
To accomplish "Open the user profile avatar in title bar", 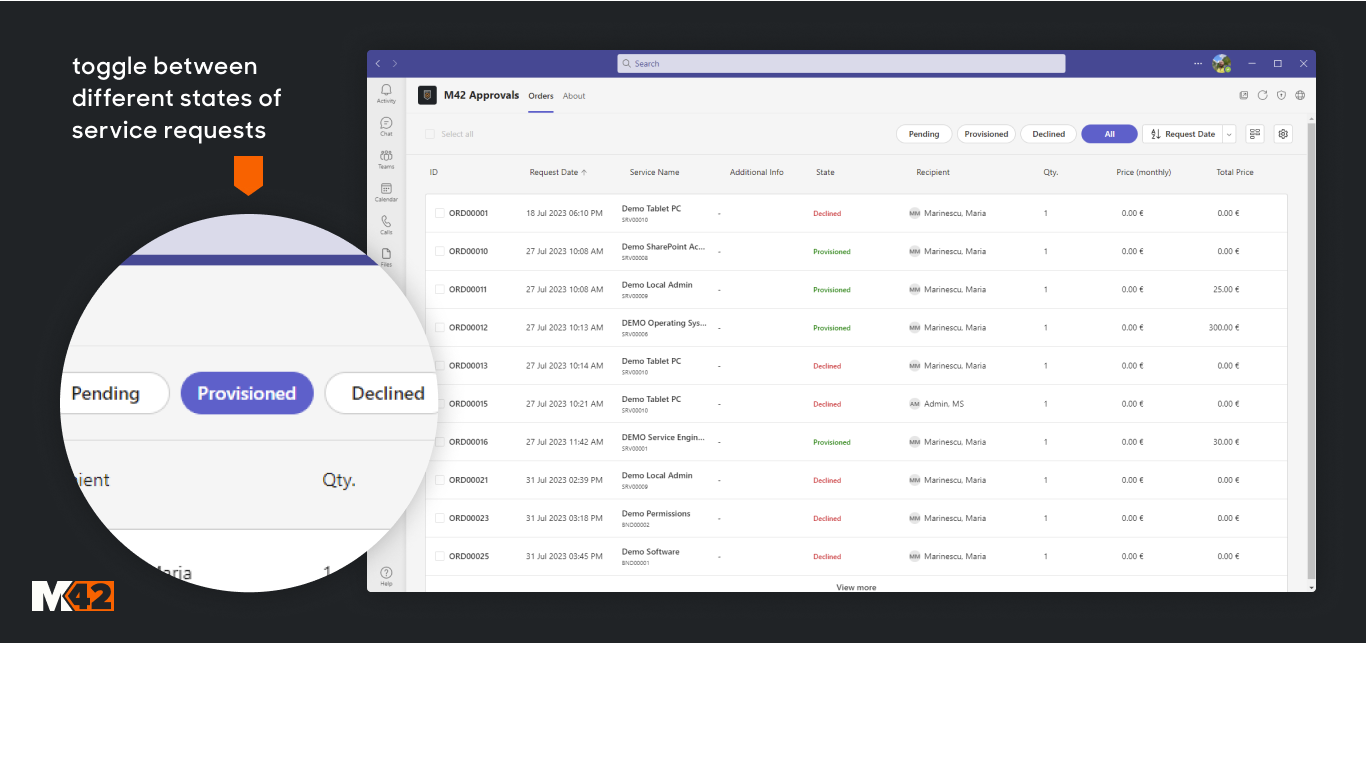I will 1221,63.
